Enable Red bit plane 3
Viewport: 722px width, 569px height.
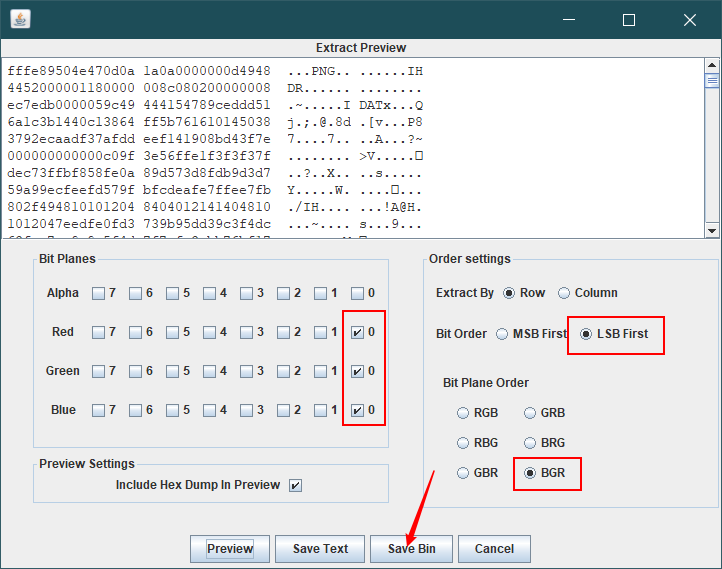click(246, 332)
